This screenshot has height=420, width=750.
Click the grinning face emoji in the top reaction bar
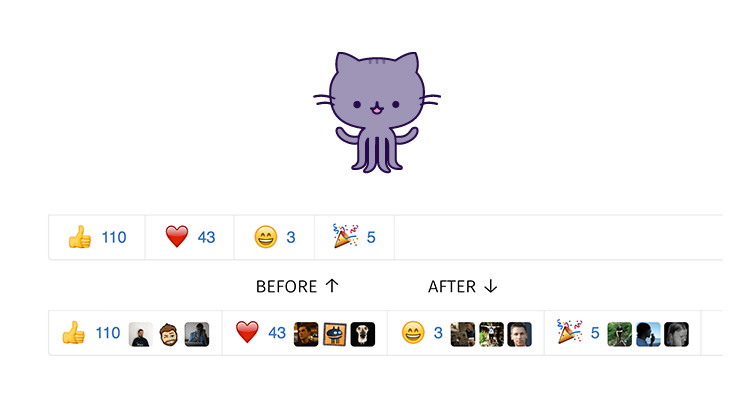coord(265,237)
